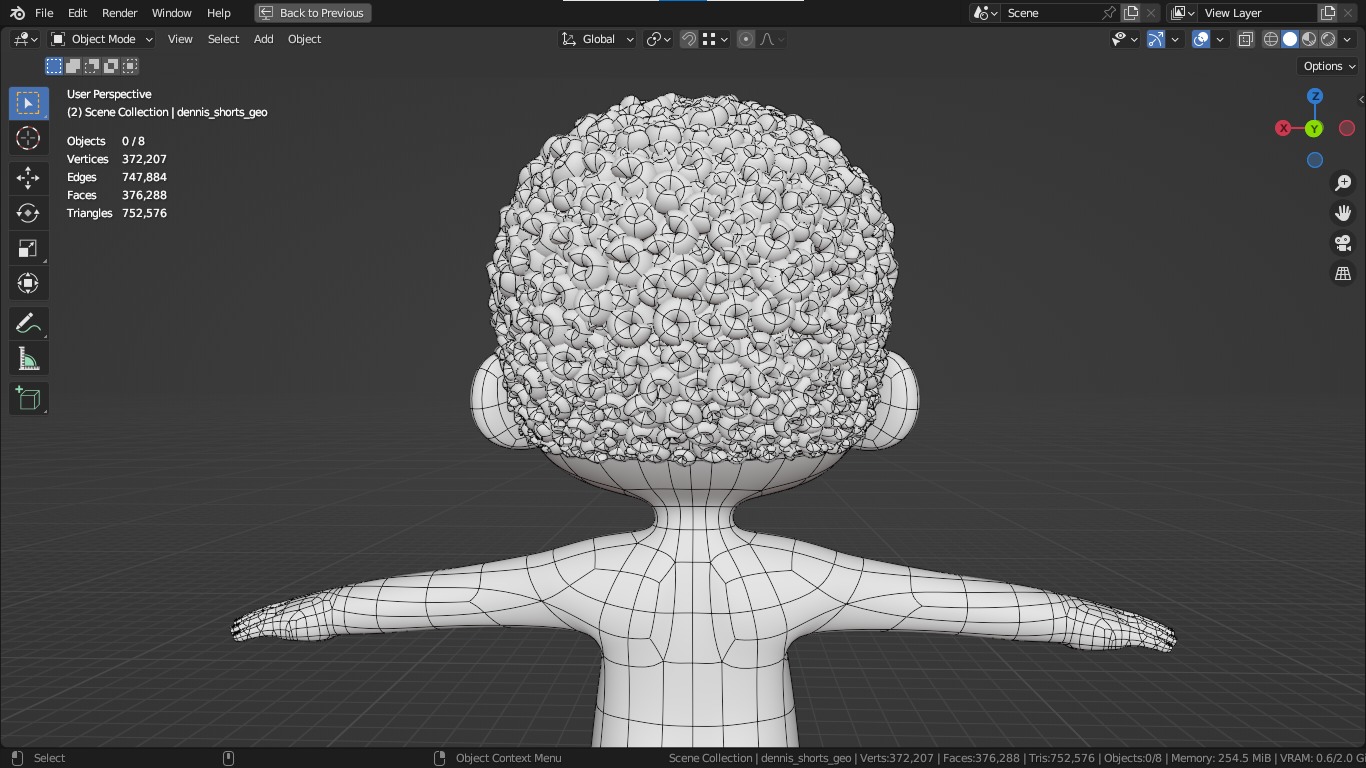Toggle X-ray mode
Viewport: 1366px width, 768px height.
tap(1246, 39)
